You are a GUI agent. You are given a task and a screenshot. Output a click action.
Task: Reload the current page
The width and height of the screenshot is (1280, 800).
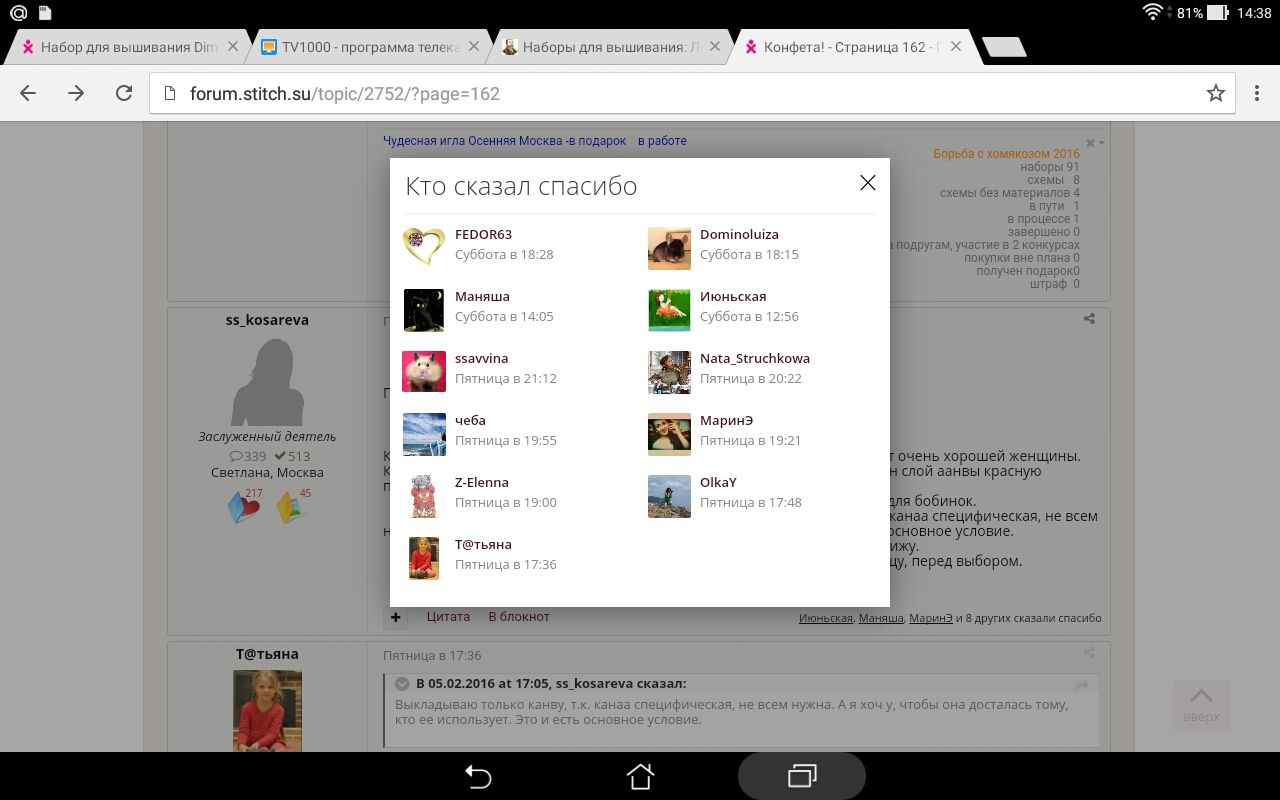click(124, 93)
